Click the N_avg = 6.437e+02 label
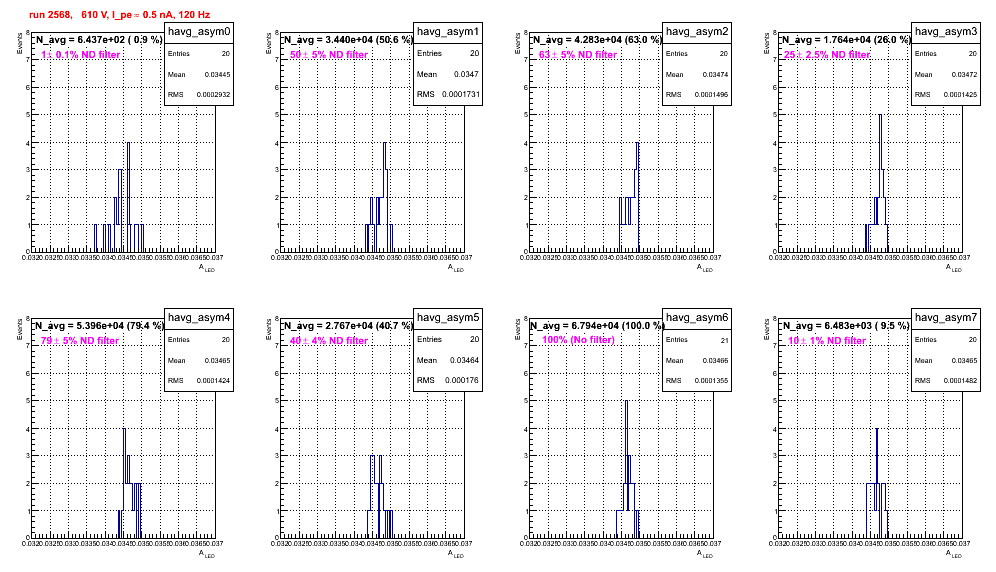Viewport: 996px width, 572px height. click(98, 39)
